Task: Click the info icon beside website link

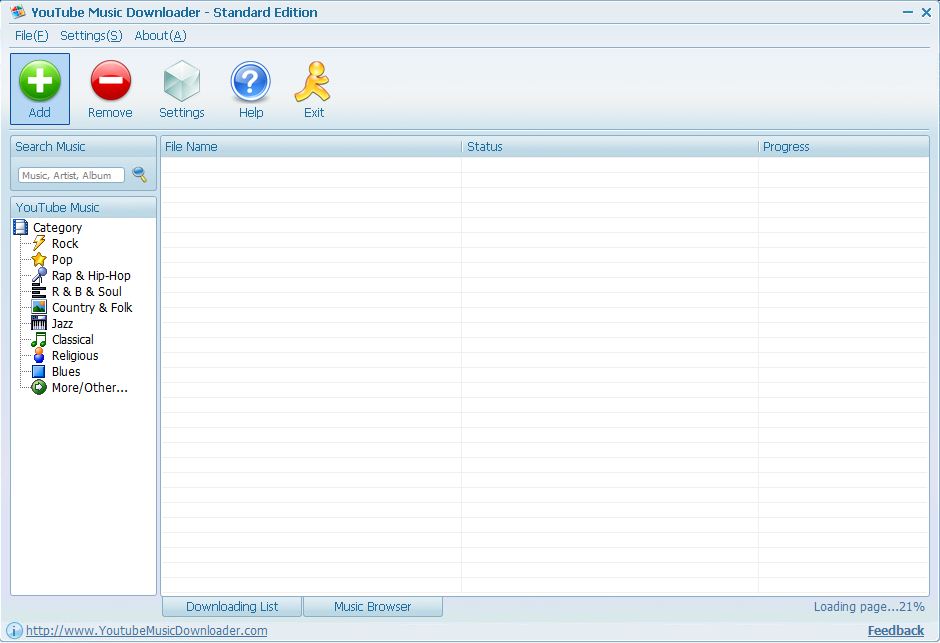Action: (x=14, y=630)
